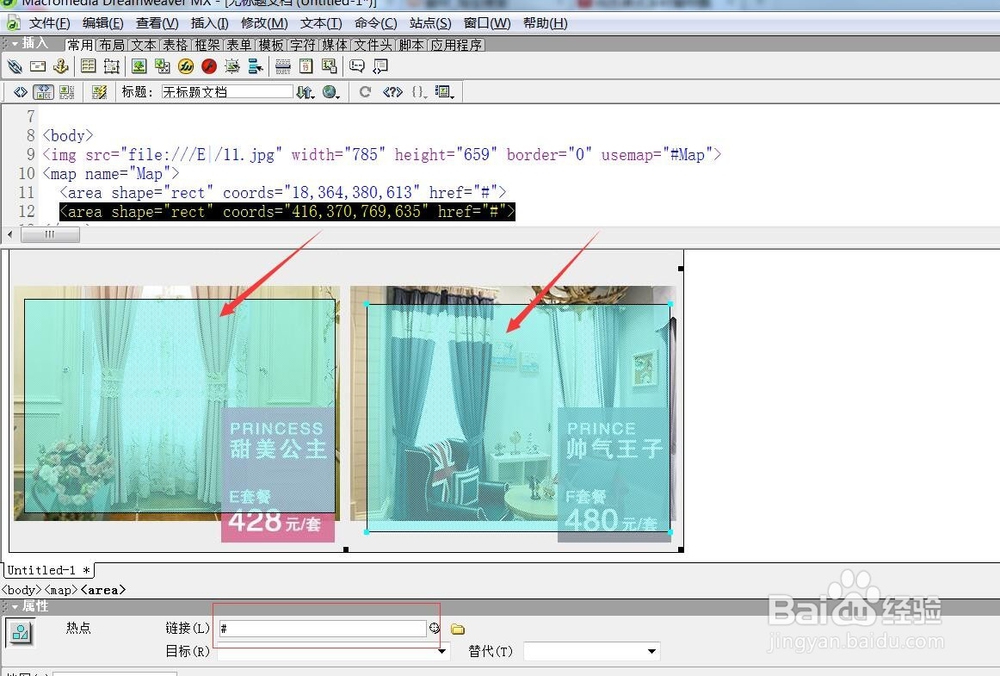Viewport: 1000px width, 676px height.
Task: Browse for link file folder icon
Action: coord(457,629)
